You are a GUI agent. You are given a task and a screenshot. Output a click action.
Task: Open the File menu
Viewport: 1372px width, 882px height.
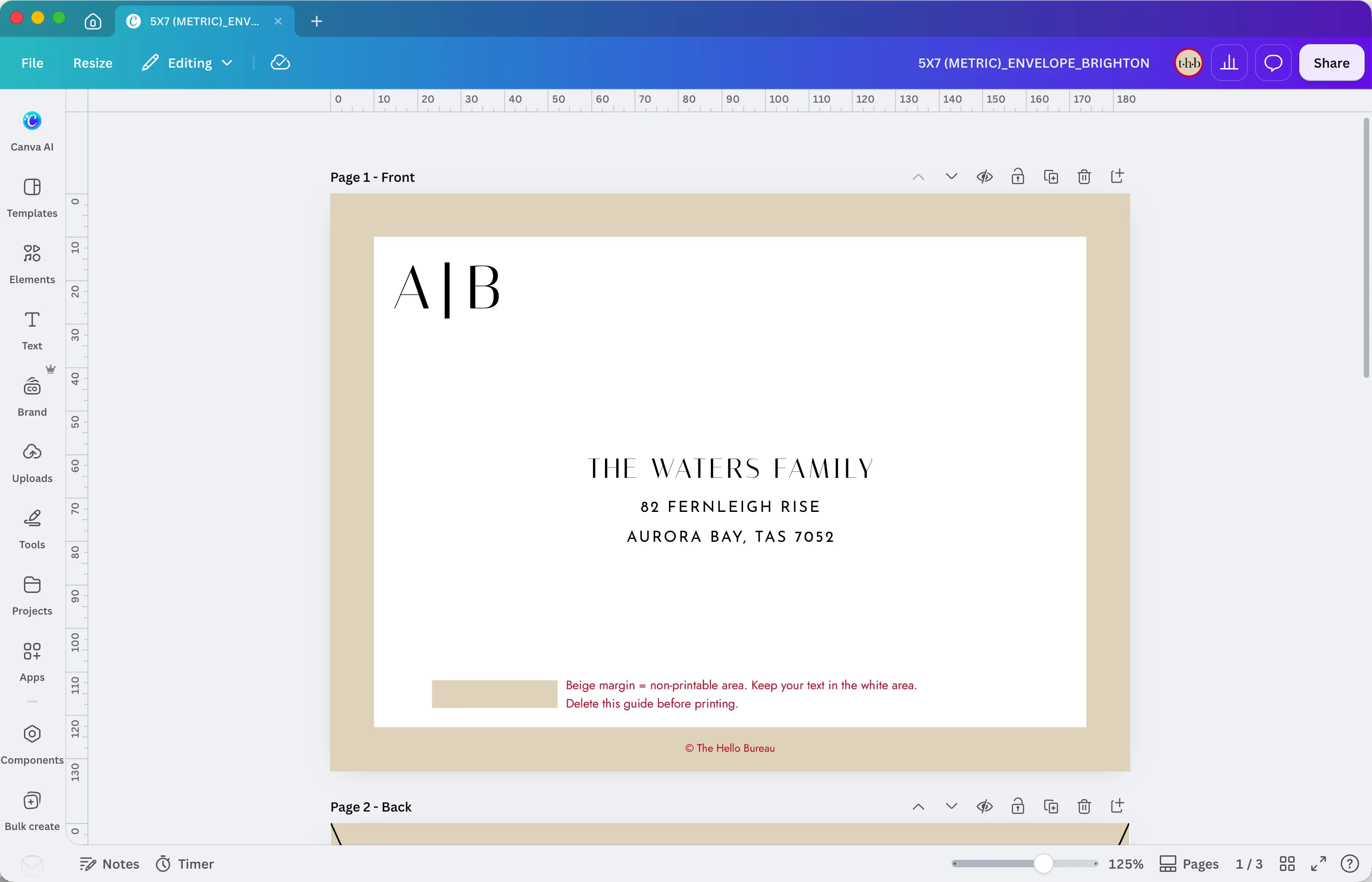pyautogui.click(x=32, y=63)
